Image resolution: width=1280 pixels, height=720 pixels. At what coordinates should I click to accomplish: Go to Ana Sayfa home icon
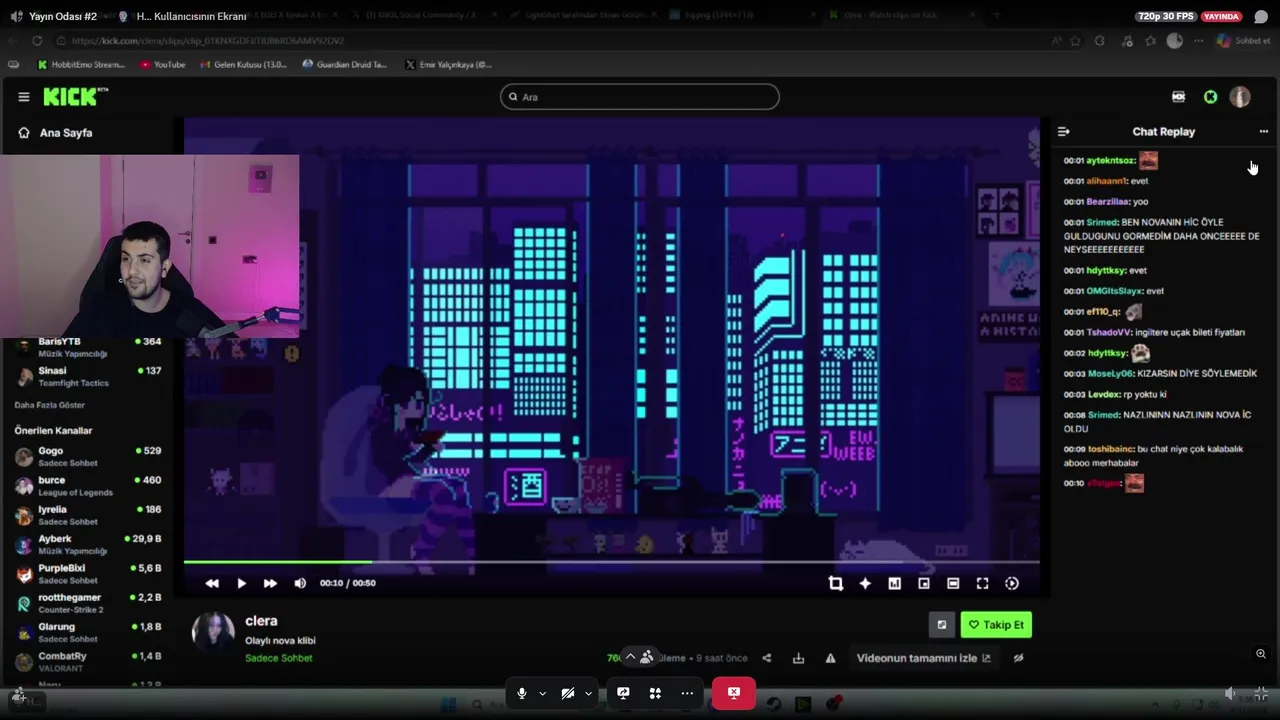tap(24, 132)
